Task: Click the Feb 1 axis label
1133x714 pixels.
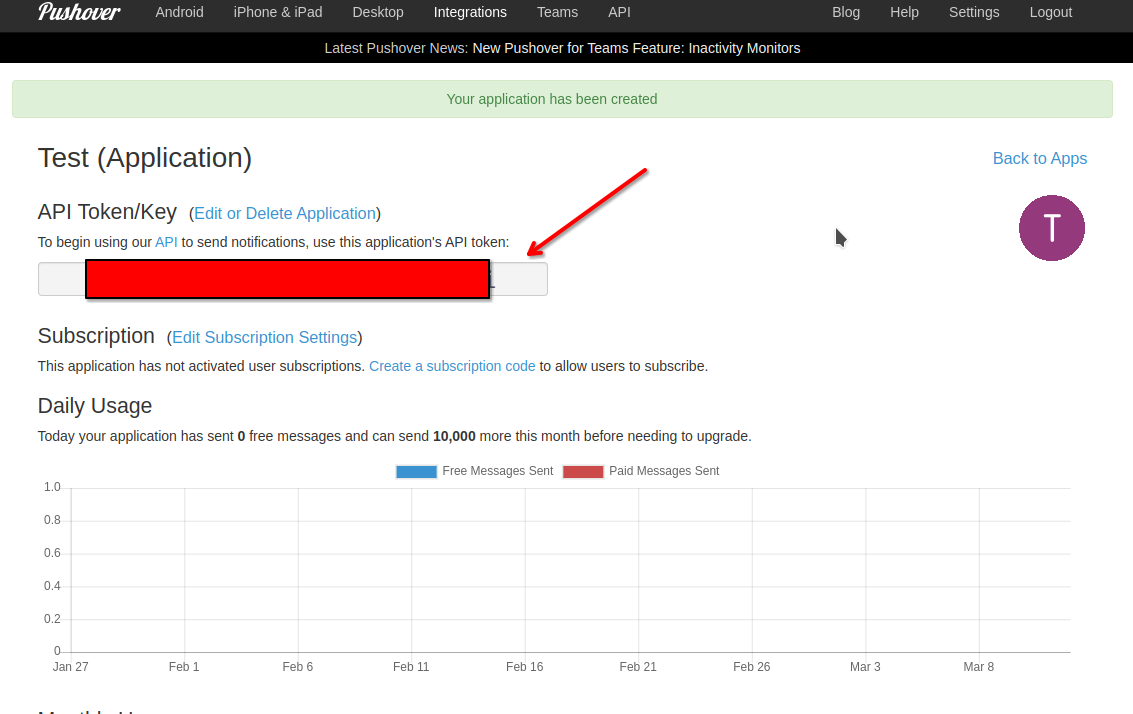Action: click(184, 667)
